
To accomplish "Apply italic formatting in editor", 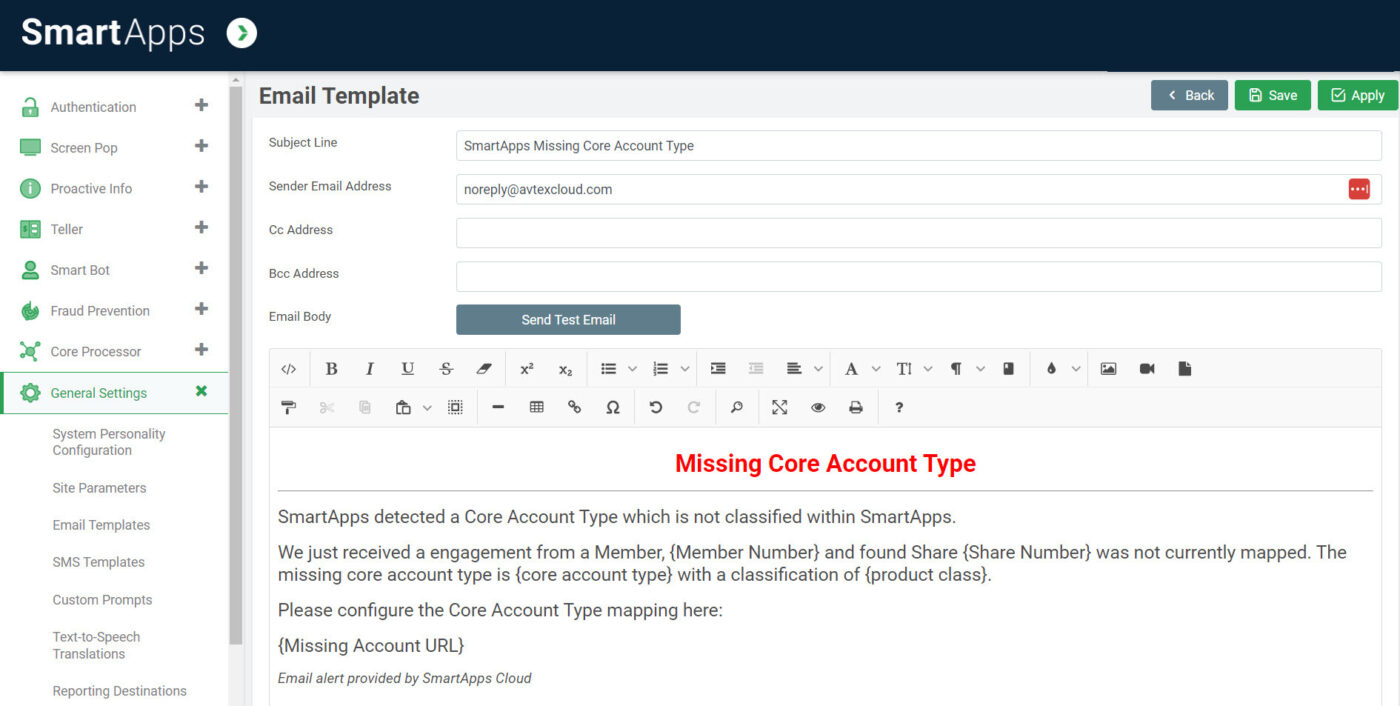I will [369, 369].
